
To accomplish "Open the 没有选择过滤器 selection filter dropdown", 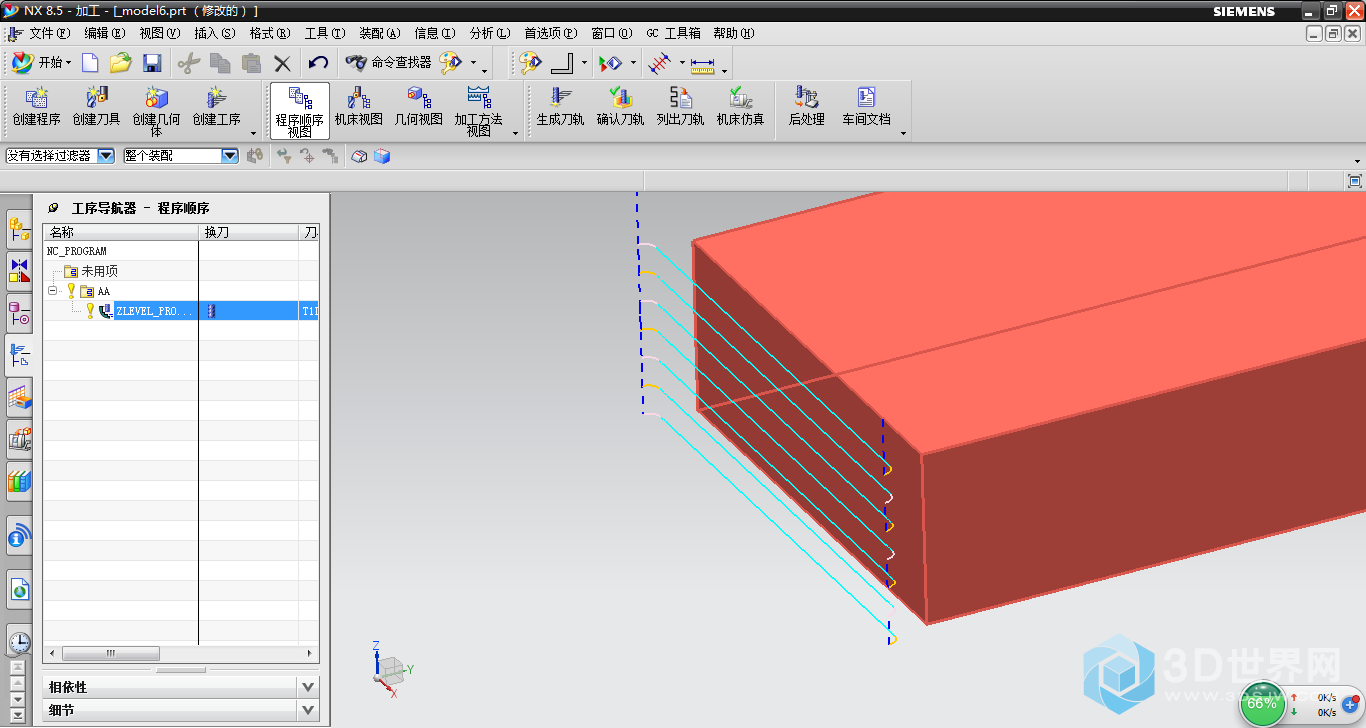I will 106,156.
